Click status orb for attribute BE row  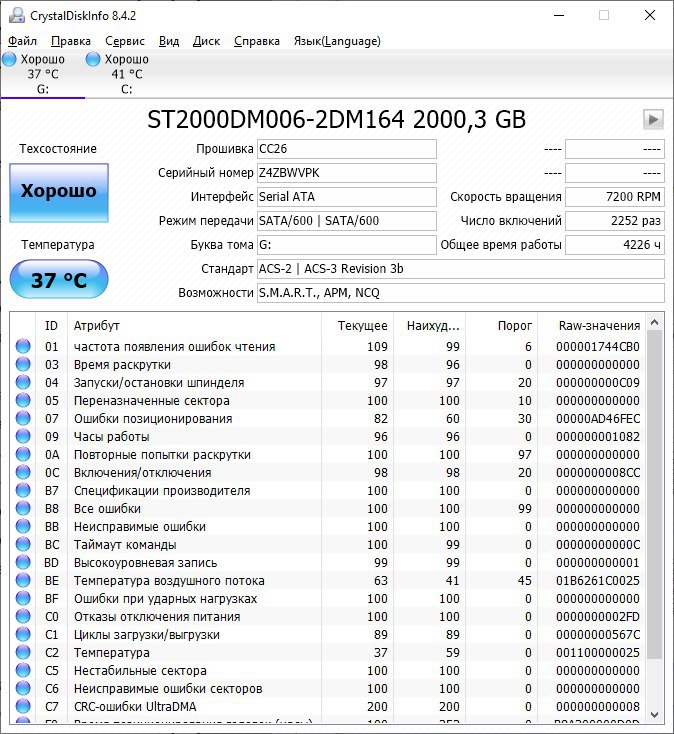coord(23,580)
